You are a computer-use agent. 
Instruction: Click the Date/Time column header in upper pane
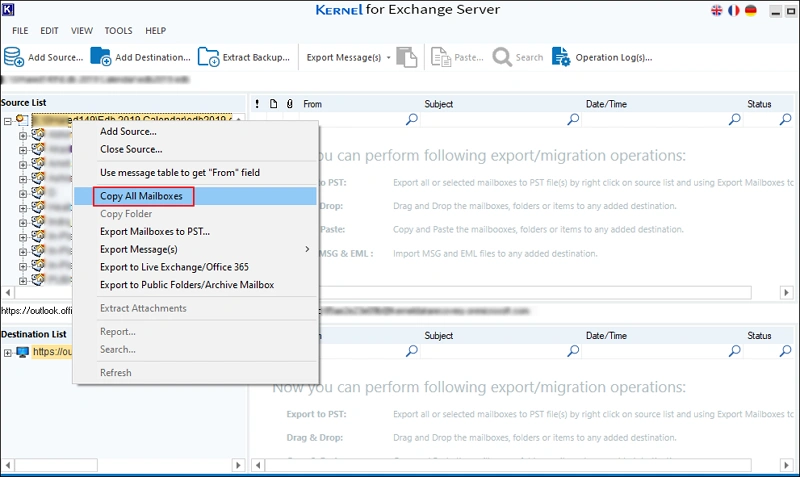[x=606, y=104]
